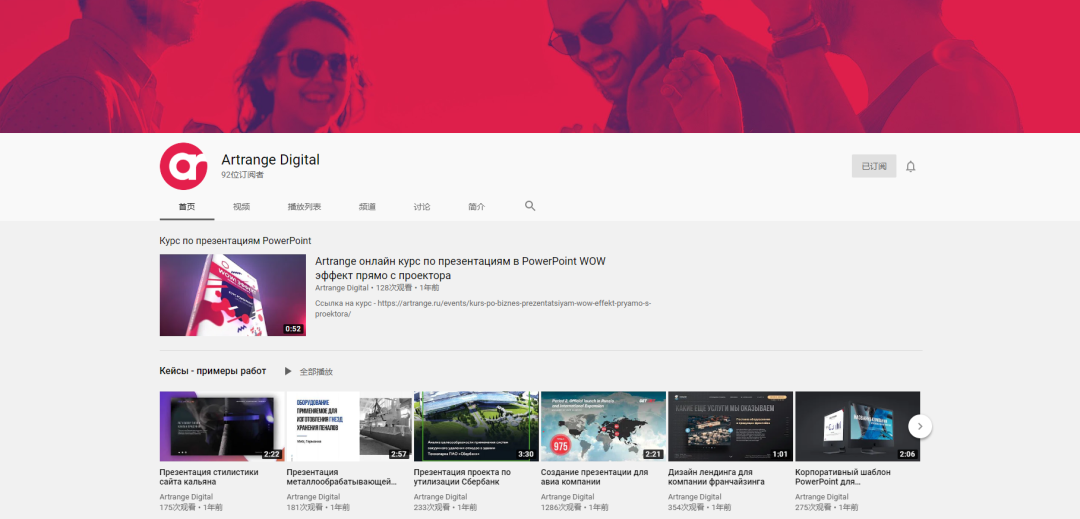This screenshot has height=519, width=1080.
Task: Open thumbnail of сайта кальяна video 2:22
Action: pyautogui.click(x=222, y=426)
